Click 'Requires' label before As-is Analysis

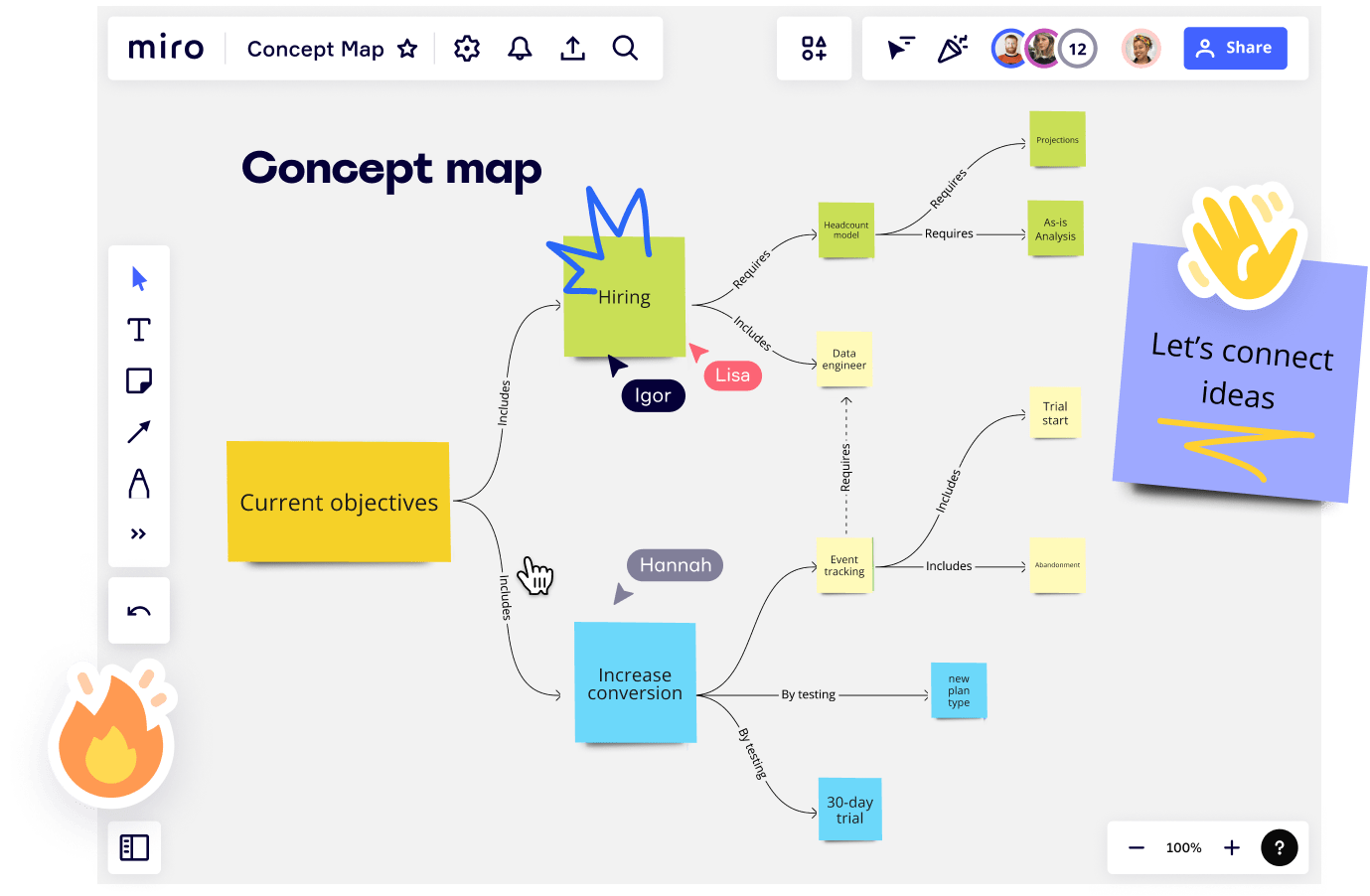click(x=949, y=233)
